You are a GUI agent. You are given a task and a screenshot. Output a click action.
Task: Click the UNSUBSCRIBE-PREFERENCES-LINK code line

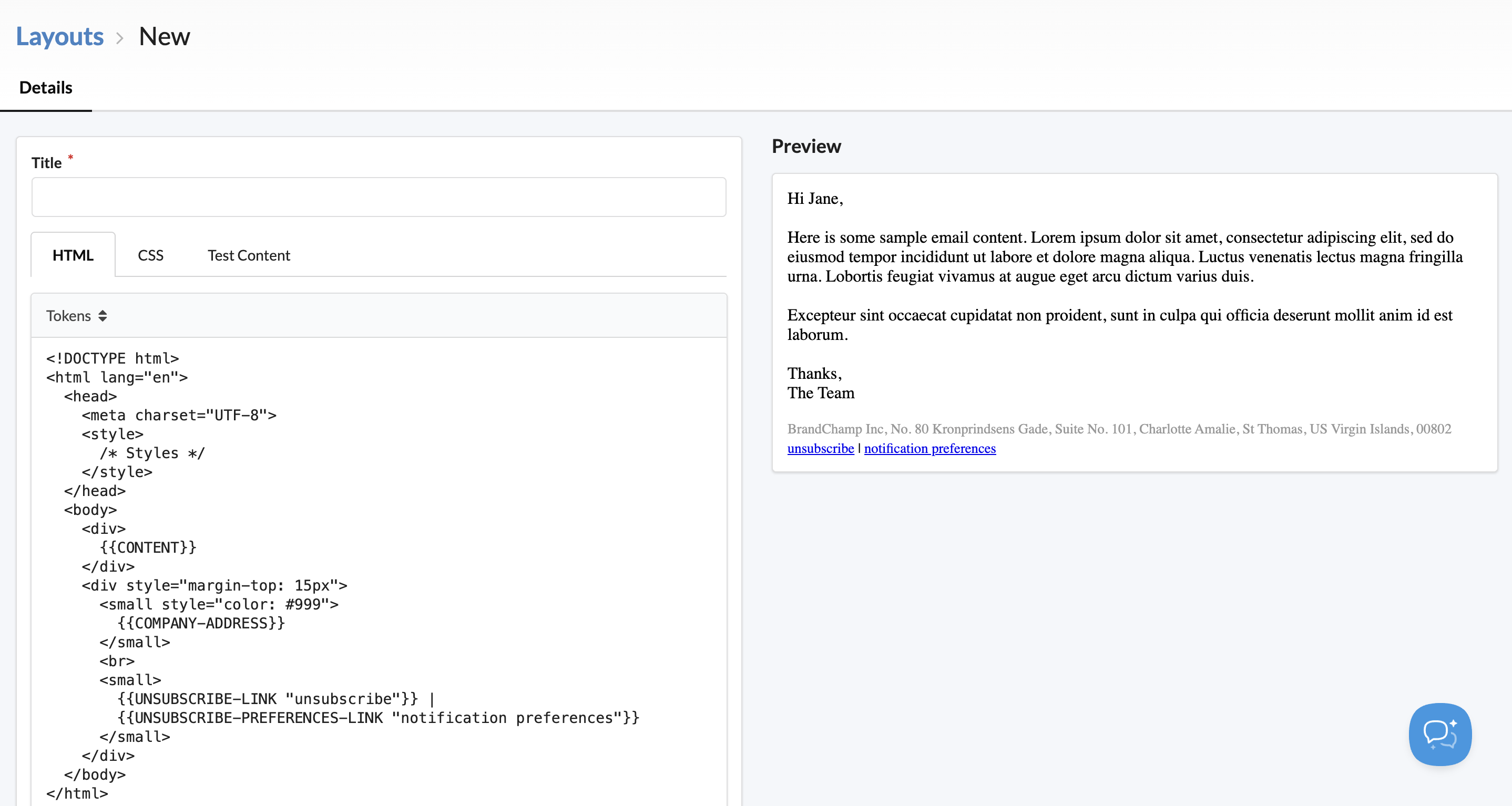pos(378,717)
